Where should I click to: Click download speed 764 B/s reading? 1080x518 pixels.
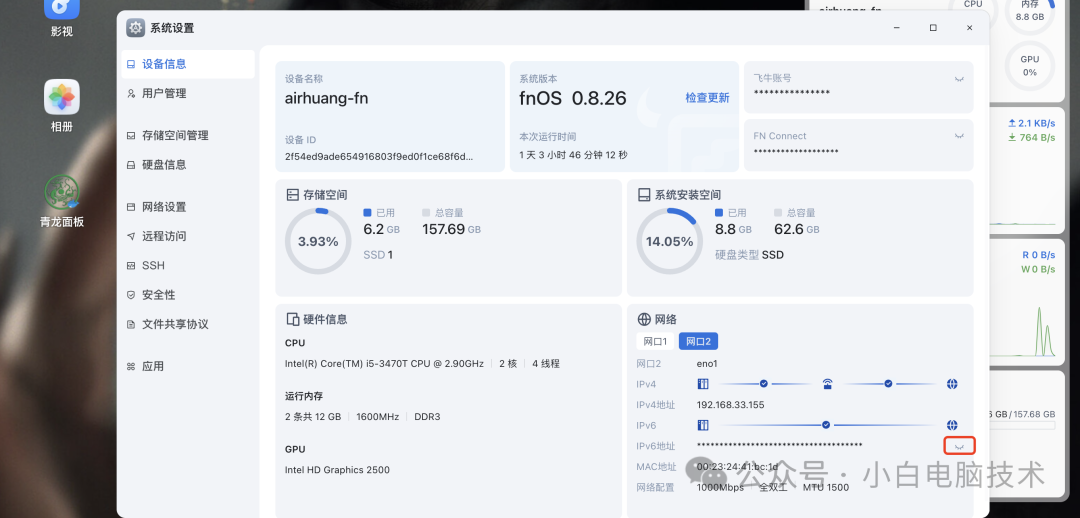tap(1031, 138)
